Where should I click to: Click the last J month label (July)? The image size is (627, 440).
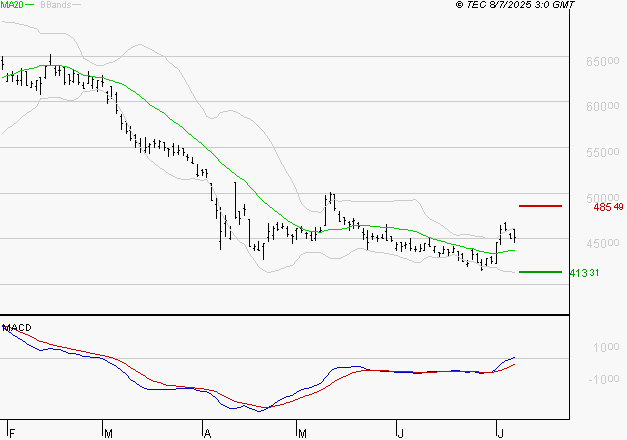[x=500, y=433]
